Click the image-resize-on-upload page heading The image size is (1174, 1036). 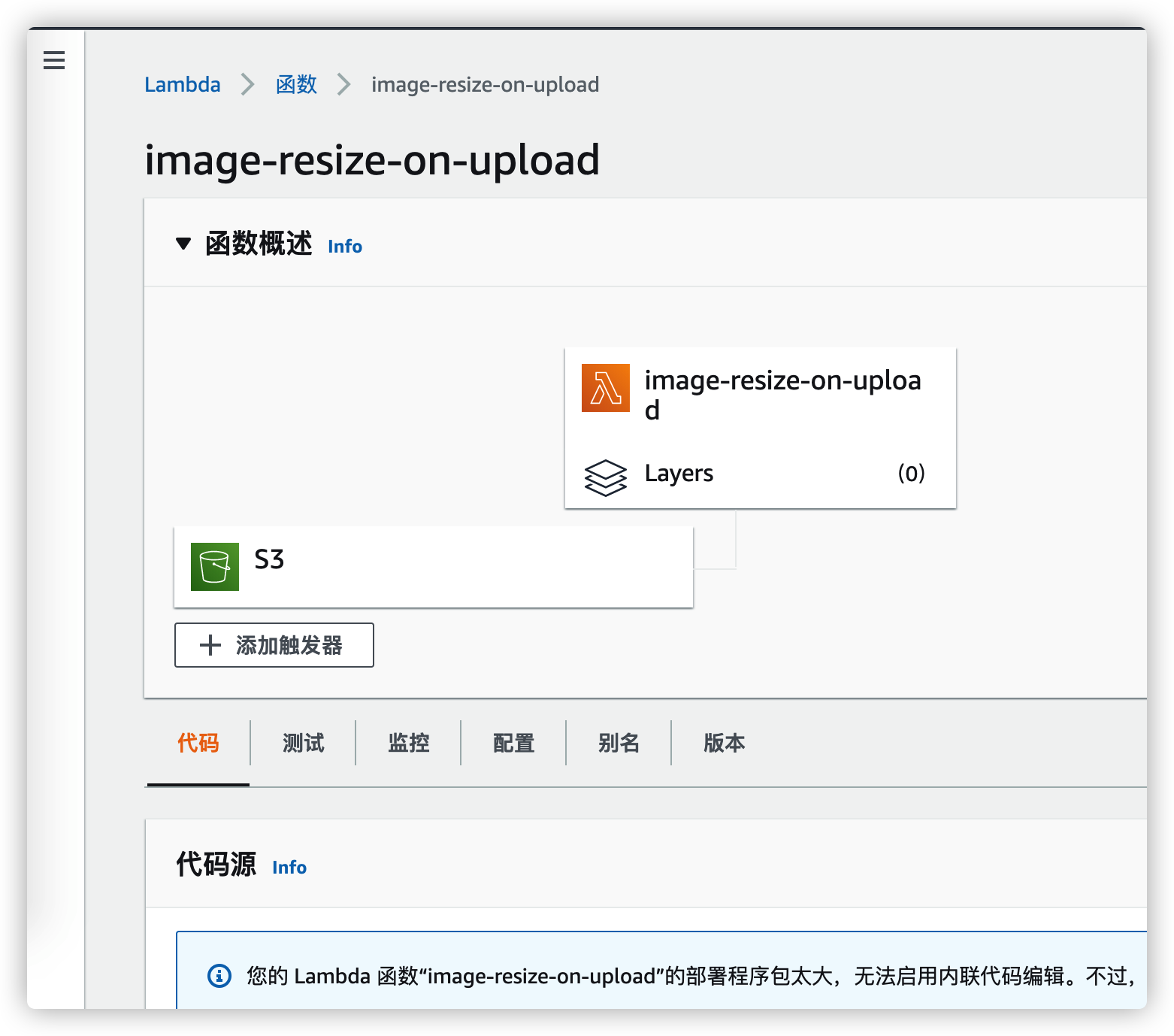[372, 159]
